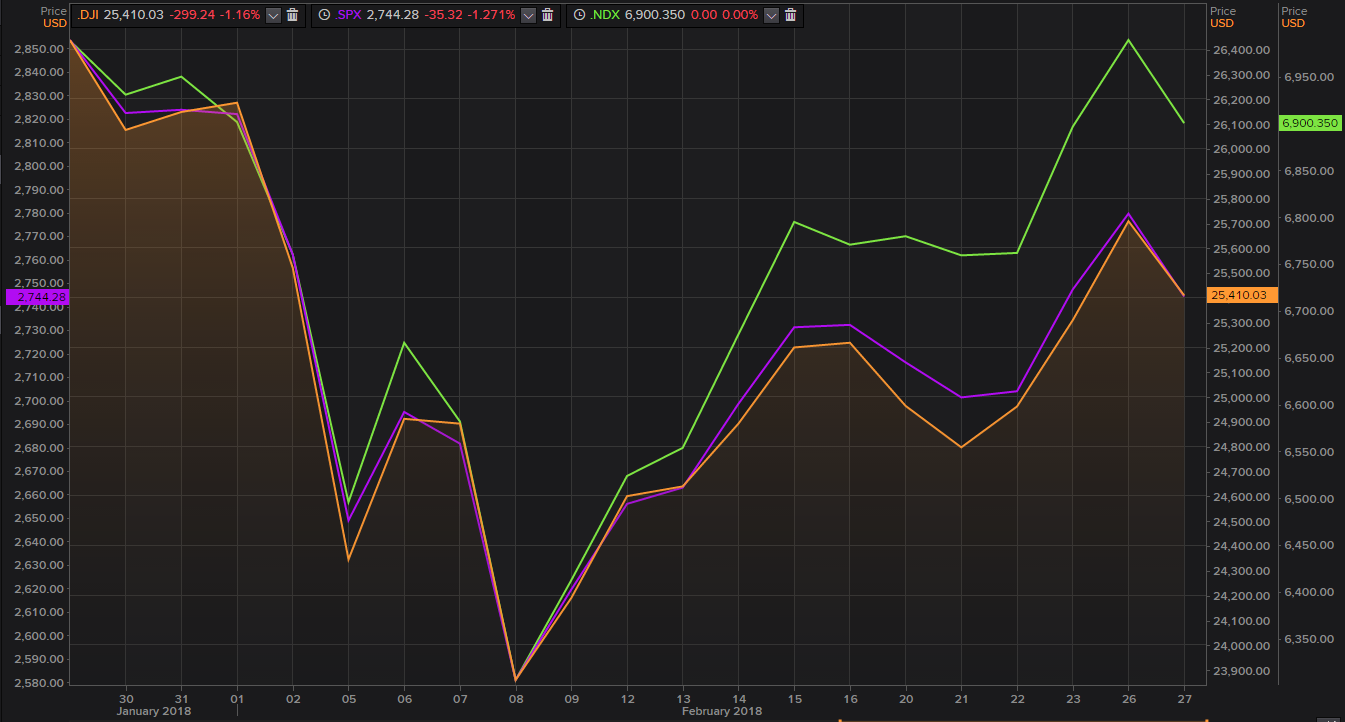Screen dimensions: 1345x722
Task: Click the .DJI change value -299.24
Action: [x=190, y=15]
